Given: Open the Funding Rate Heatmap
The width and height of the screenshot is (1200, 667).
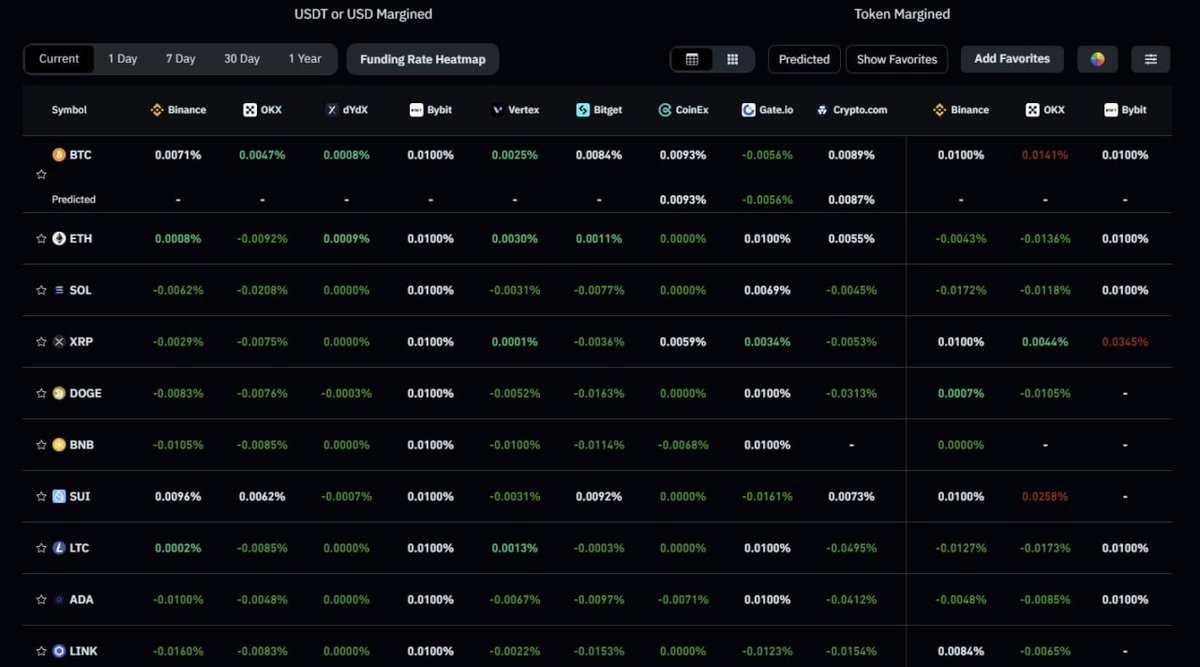Looking at the screenshot, I should [423, 59].
